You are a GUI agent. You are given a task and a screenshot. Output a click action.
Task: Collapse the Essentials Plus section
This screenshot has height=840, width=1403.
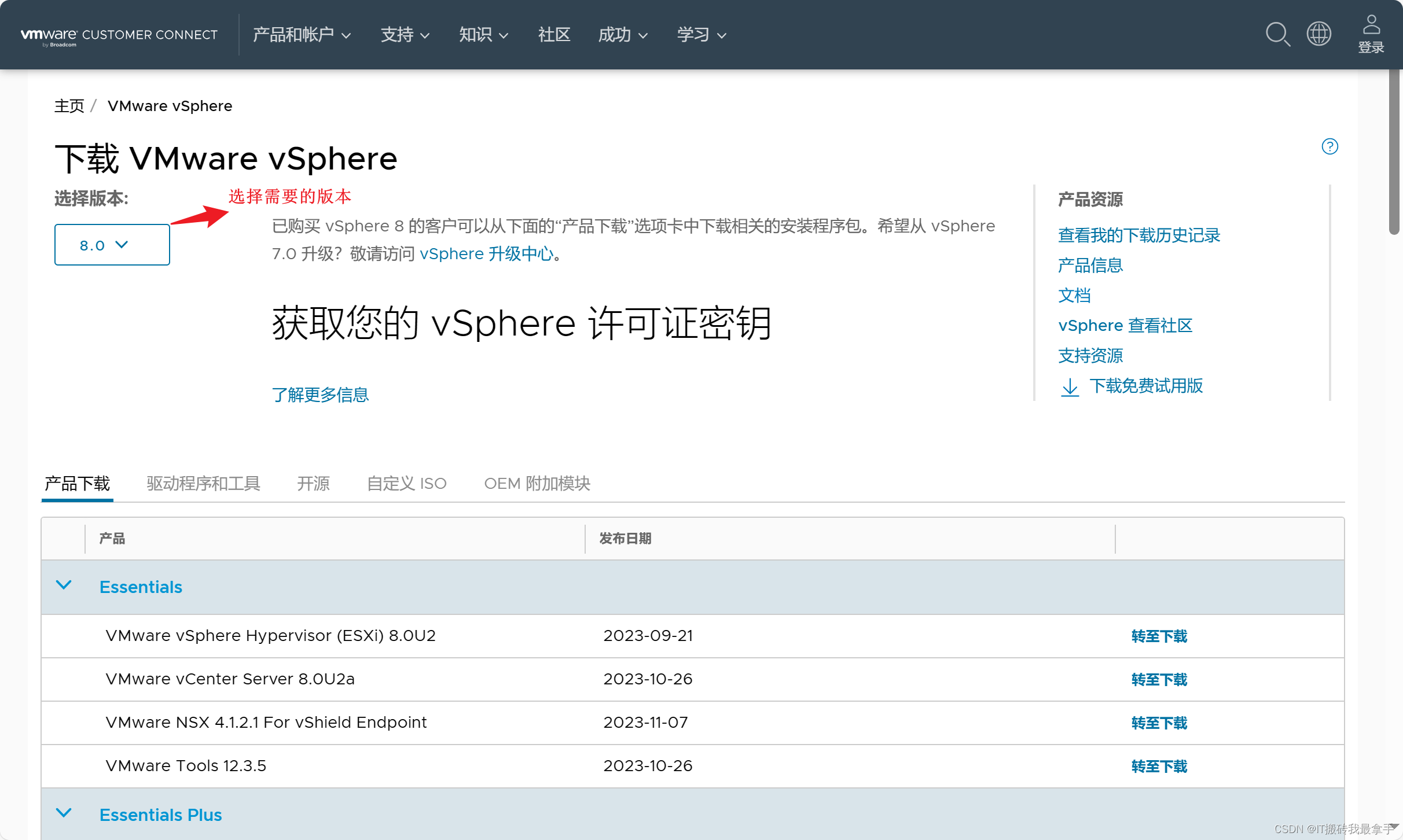pyautogui.click(x=64, y=813)
